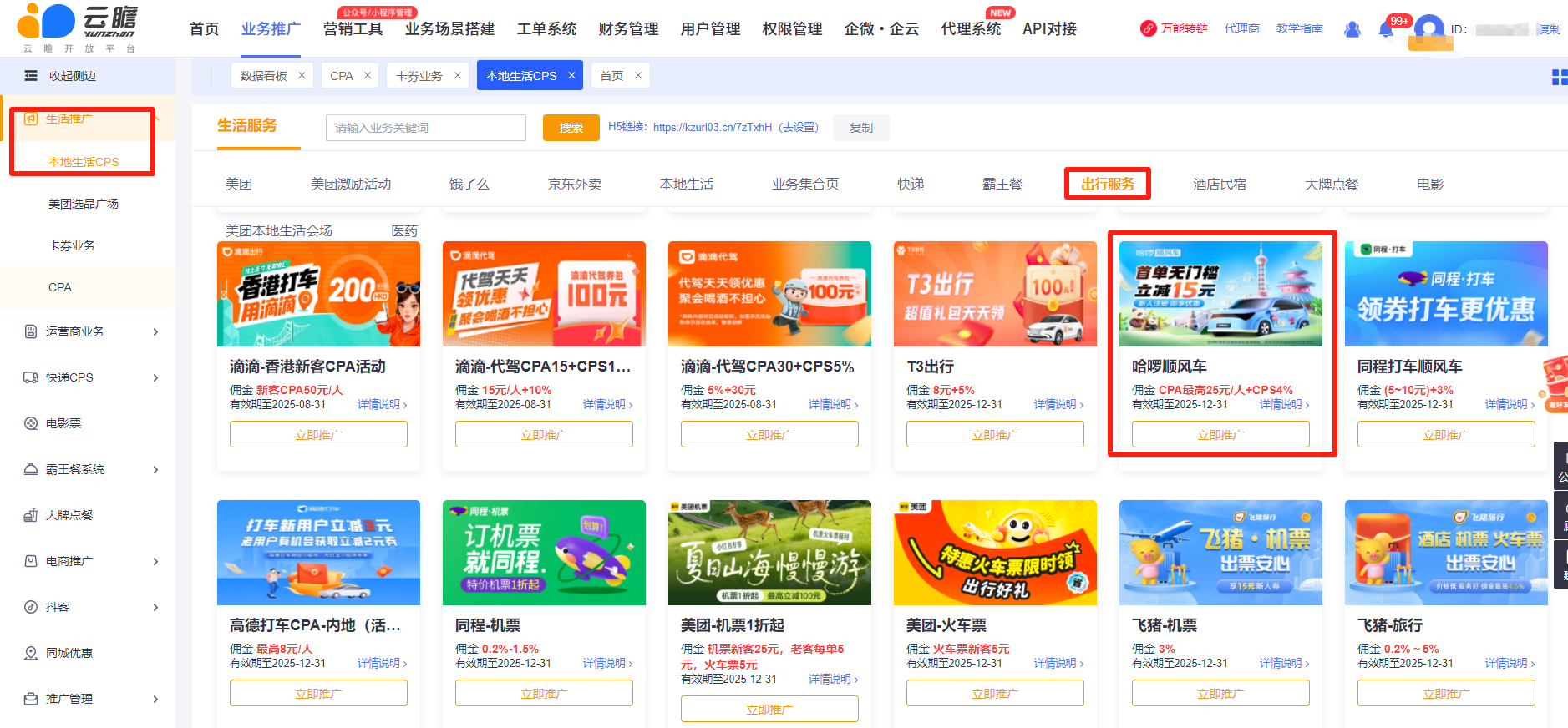Open 业务推广 in top navigation
This screenshot has width=1568, height=728.
point(271,29)
